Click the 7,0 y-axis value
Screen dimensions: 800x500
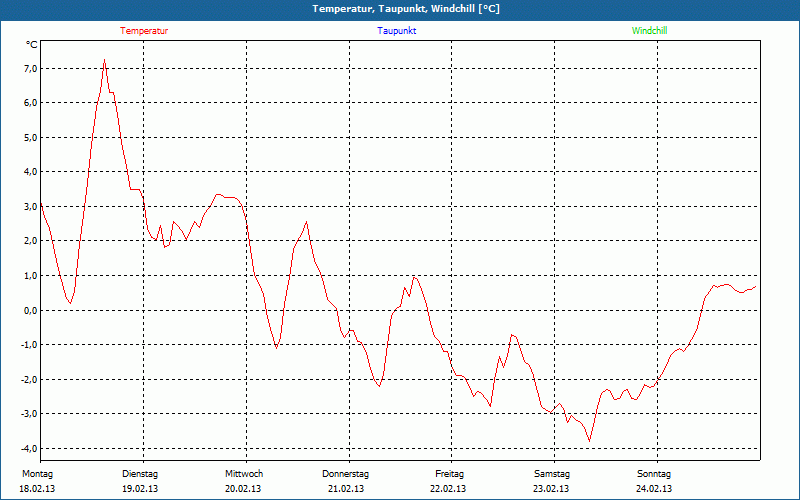tap(30, 68)
